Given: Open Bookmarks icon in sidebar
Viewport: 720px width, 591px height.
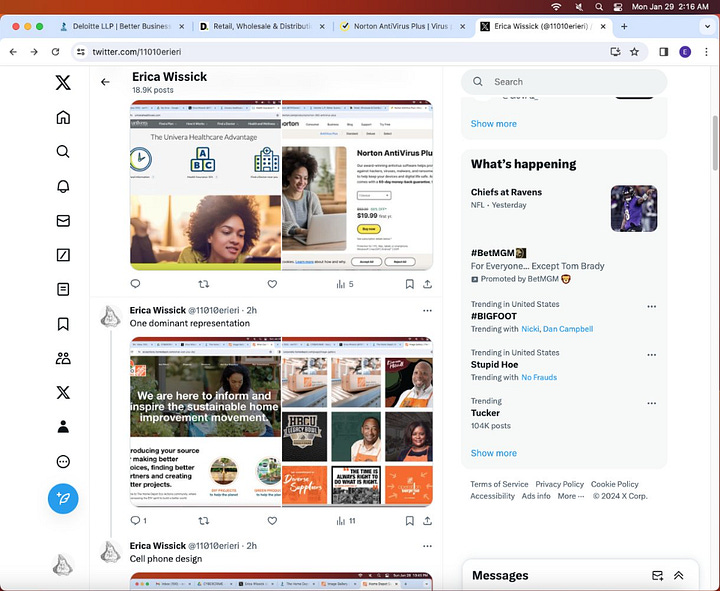Looking at the screenshot, I should click(x=63, y=324).
